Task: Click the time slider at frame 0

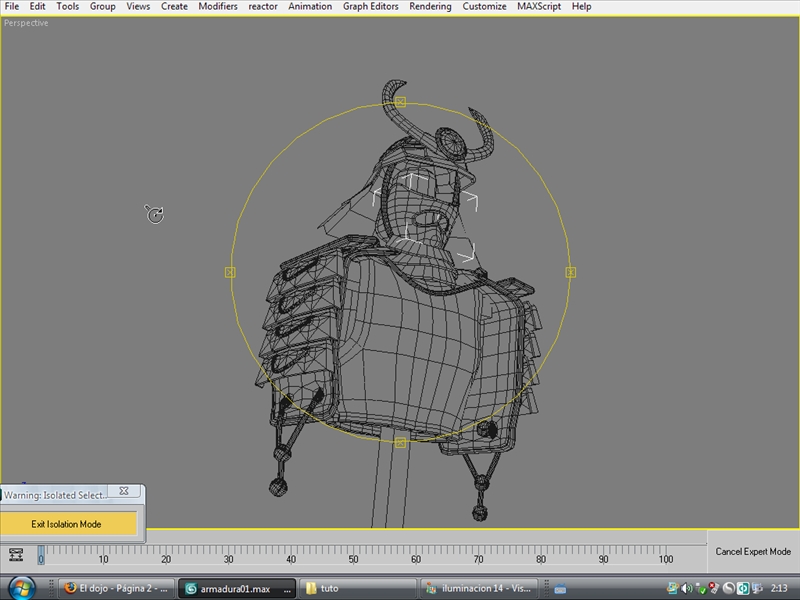Action: tap(41, 555)
